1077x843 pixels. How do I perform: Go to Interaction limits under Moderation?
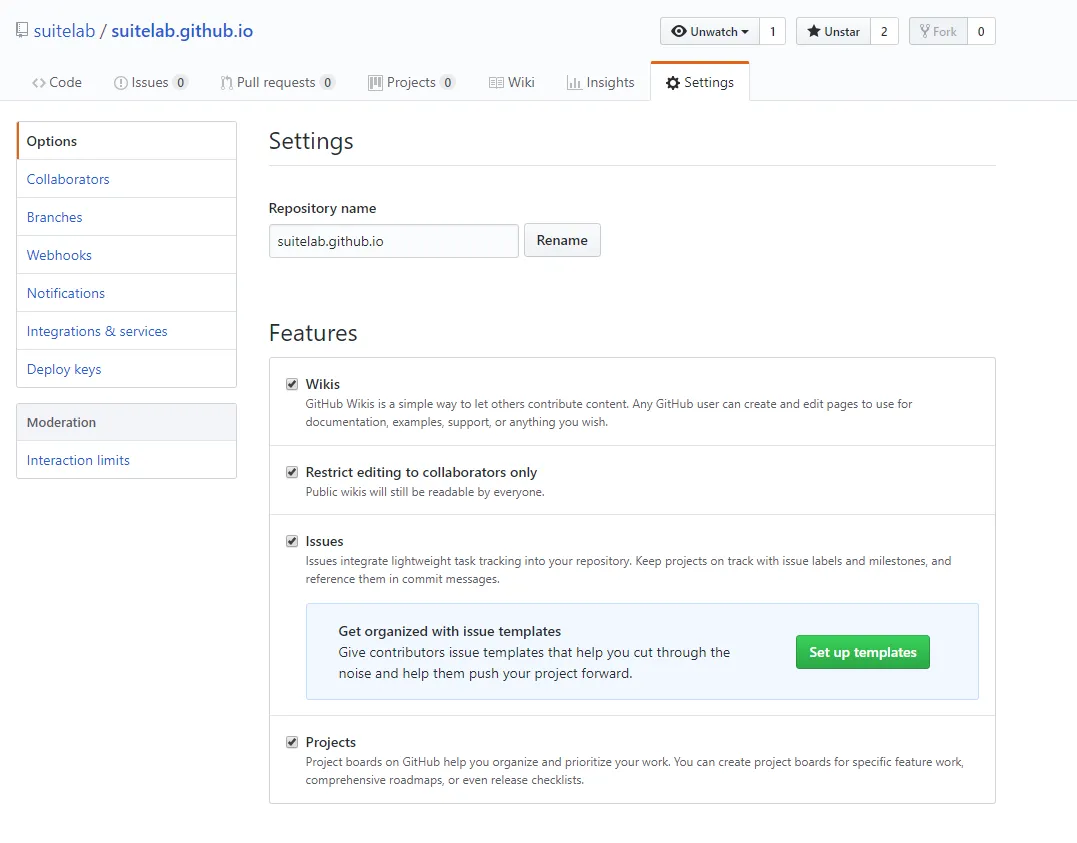tap(78, 460)
